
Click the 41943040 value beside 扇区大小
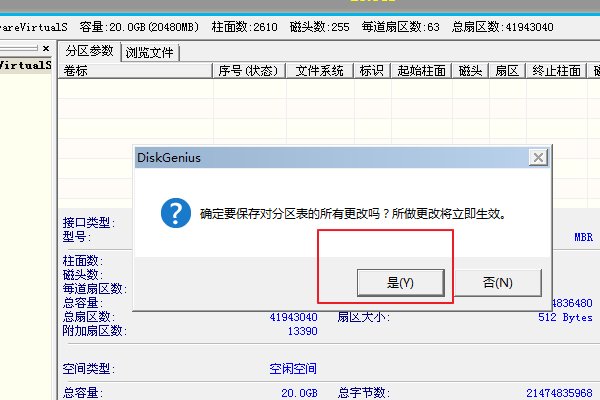pyautogui.click(x=293, y=317)
